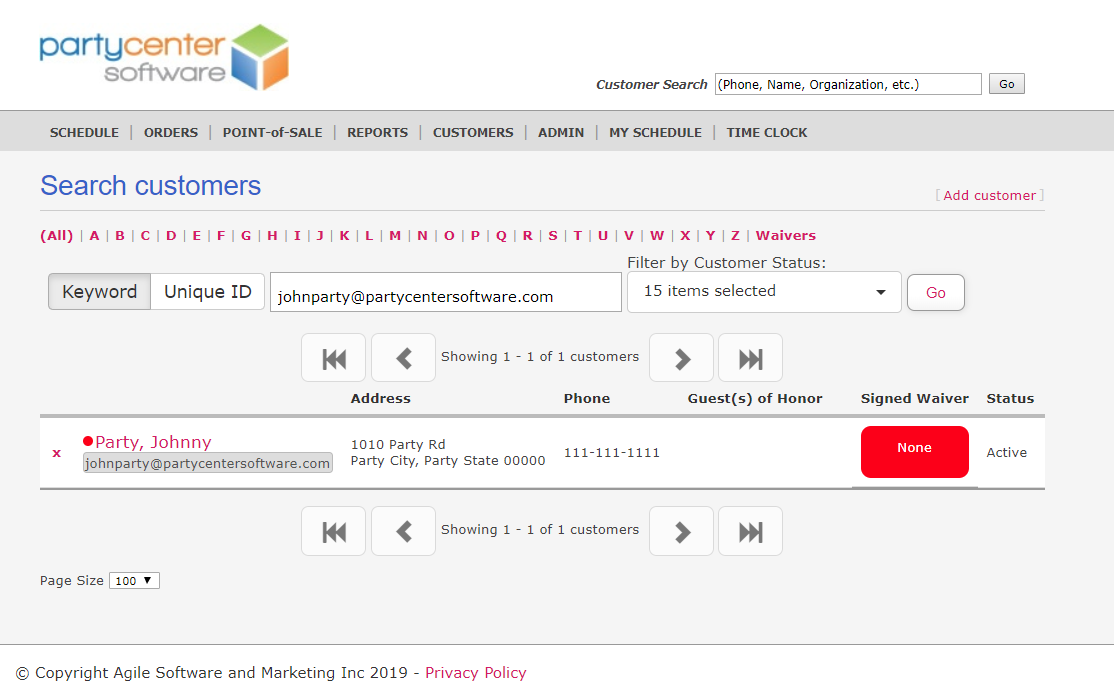Open the Waivers filter link
This screenshot has width=1114, height=692.
[786, 235]
